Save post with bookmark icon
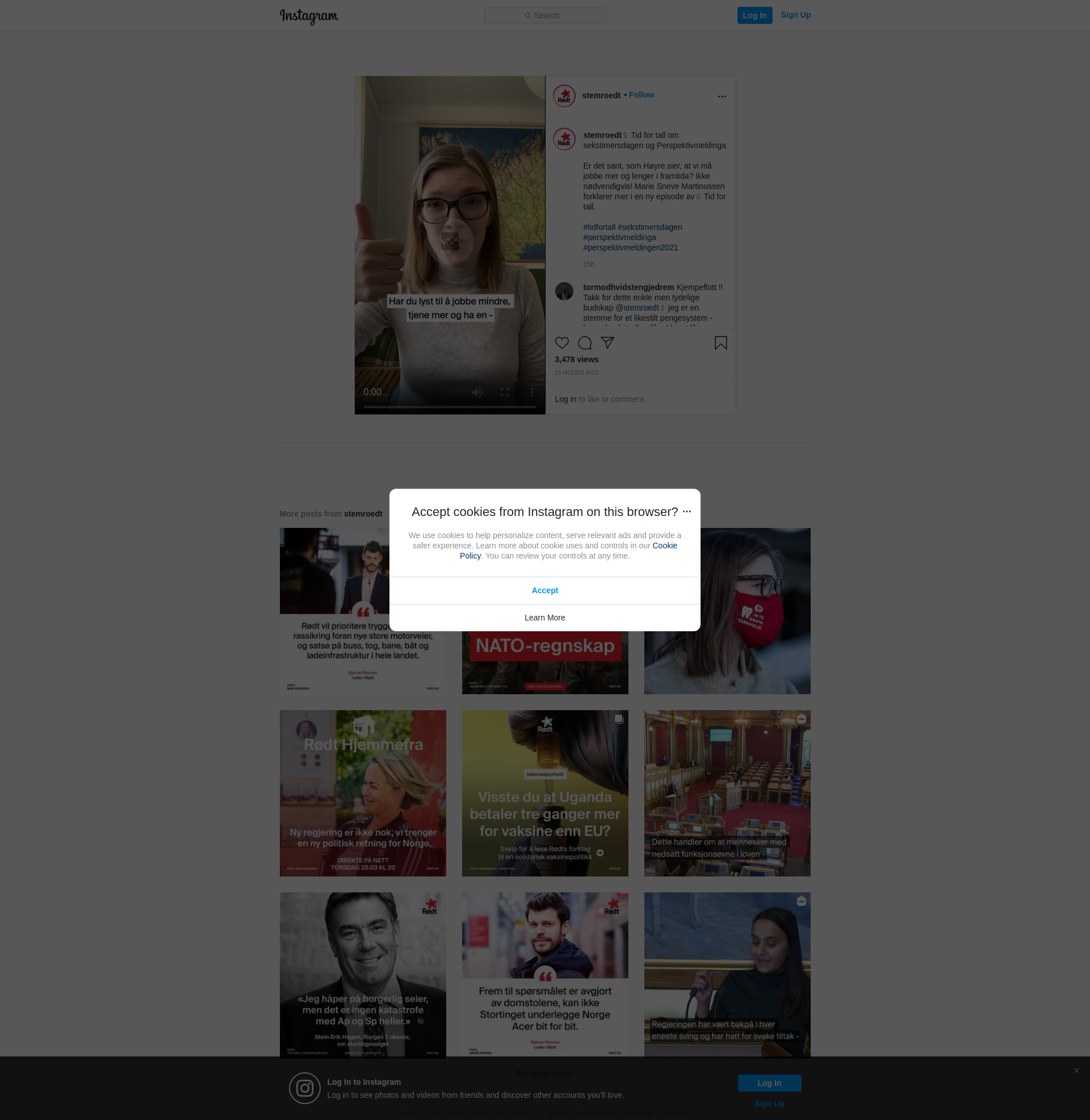 (721, 343)
